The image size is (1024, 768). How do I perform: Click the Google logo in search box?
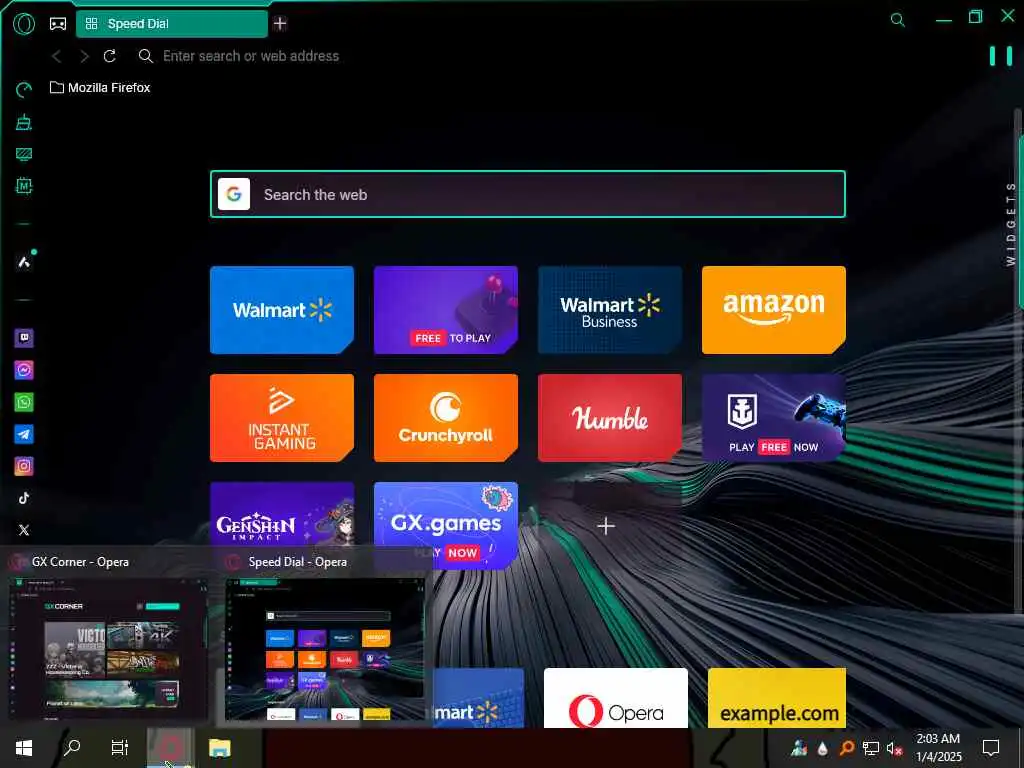(234, 194)
